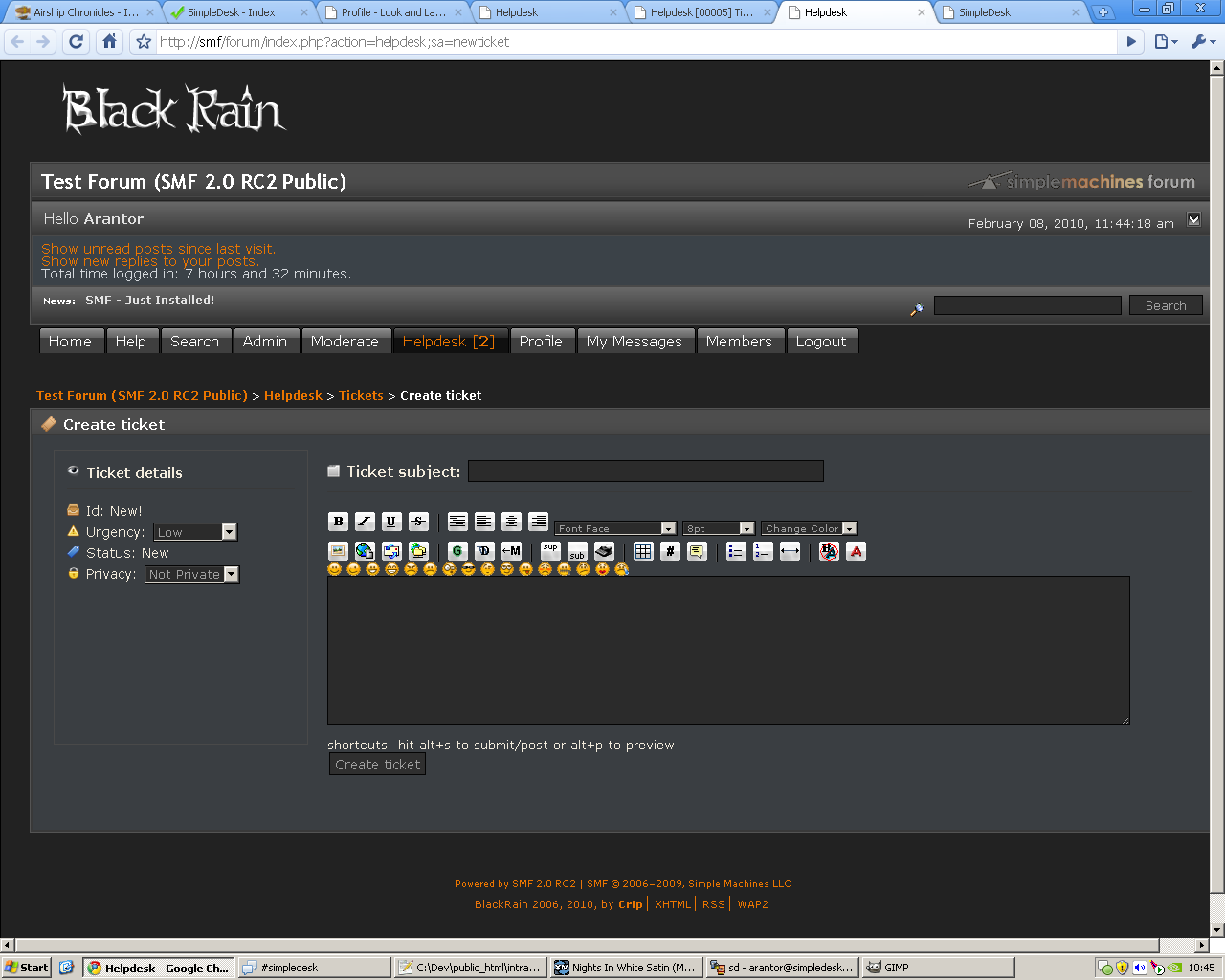1225x980 pixels.
Task: Insert marquee (←M) button
Action: [512, 551]
